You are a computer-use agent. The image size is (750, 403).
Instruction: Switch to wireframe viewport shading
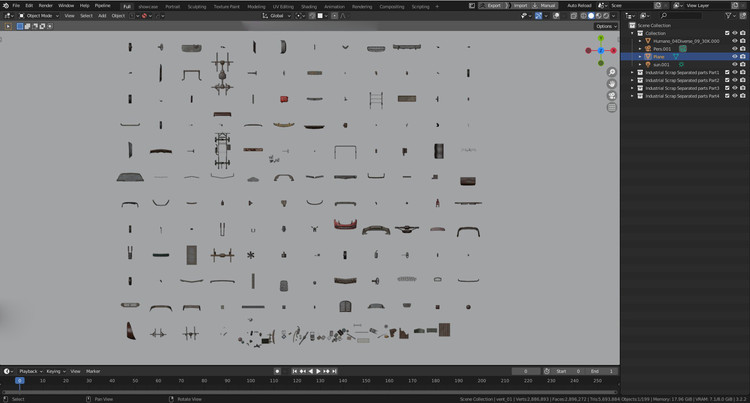click(x=584, y=16)
